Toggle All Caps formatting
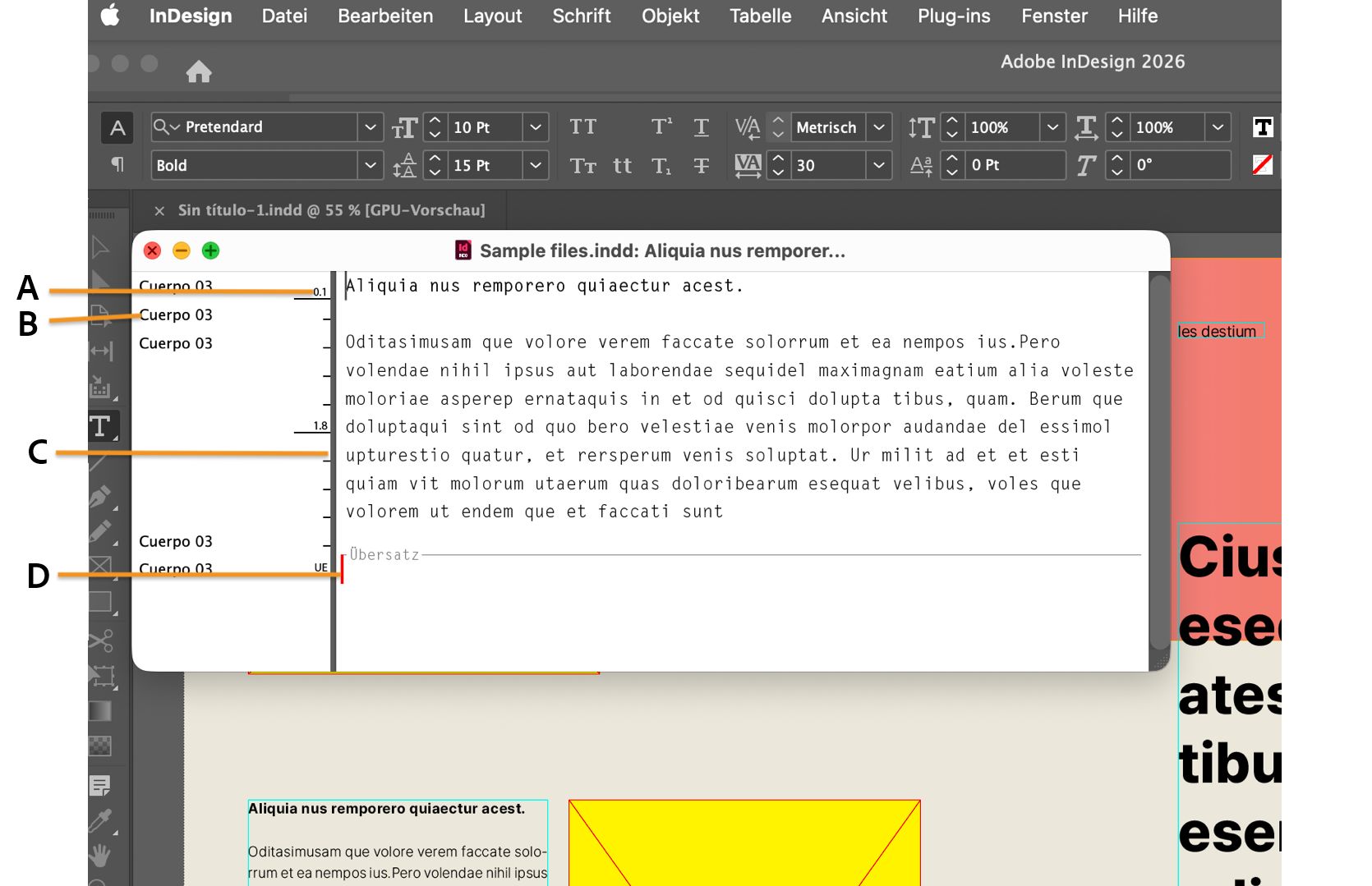Image resolution: width=1372 pixels, height=886 pixels. (582, 127)
